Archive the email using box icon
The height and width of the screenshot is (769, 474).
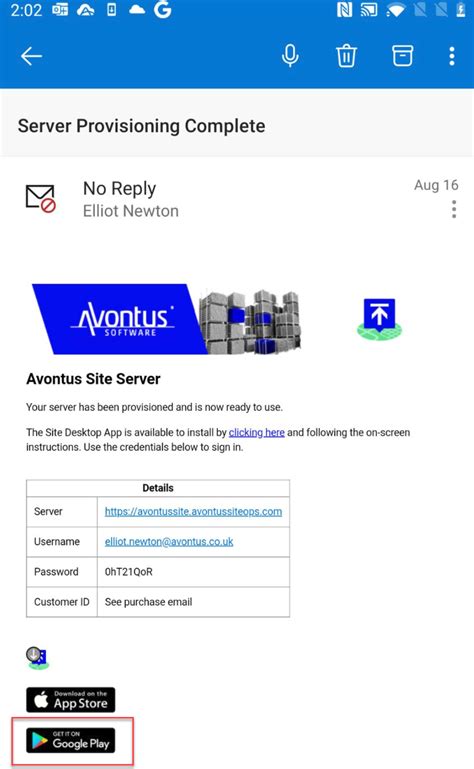(x=402, y=55)
